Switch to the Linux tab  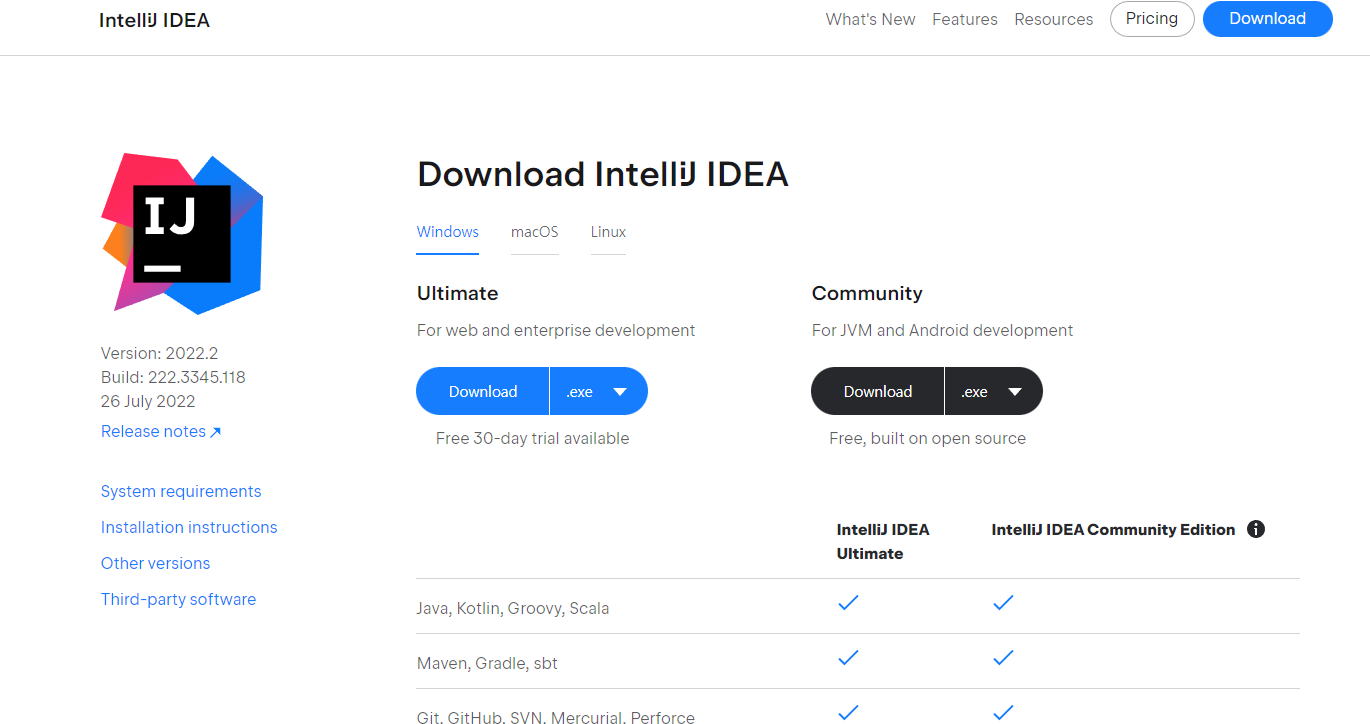608,232
